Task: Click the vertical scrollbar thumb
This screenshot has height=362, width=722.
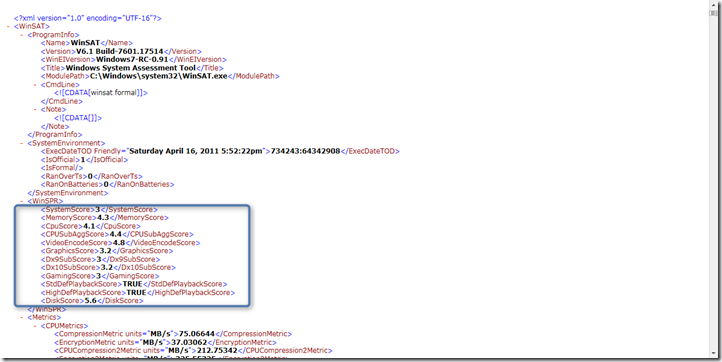Action: (714, 13)
